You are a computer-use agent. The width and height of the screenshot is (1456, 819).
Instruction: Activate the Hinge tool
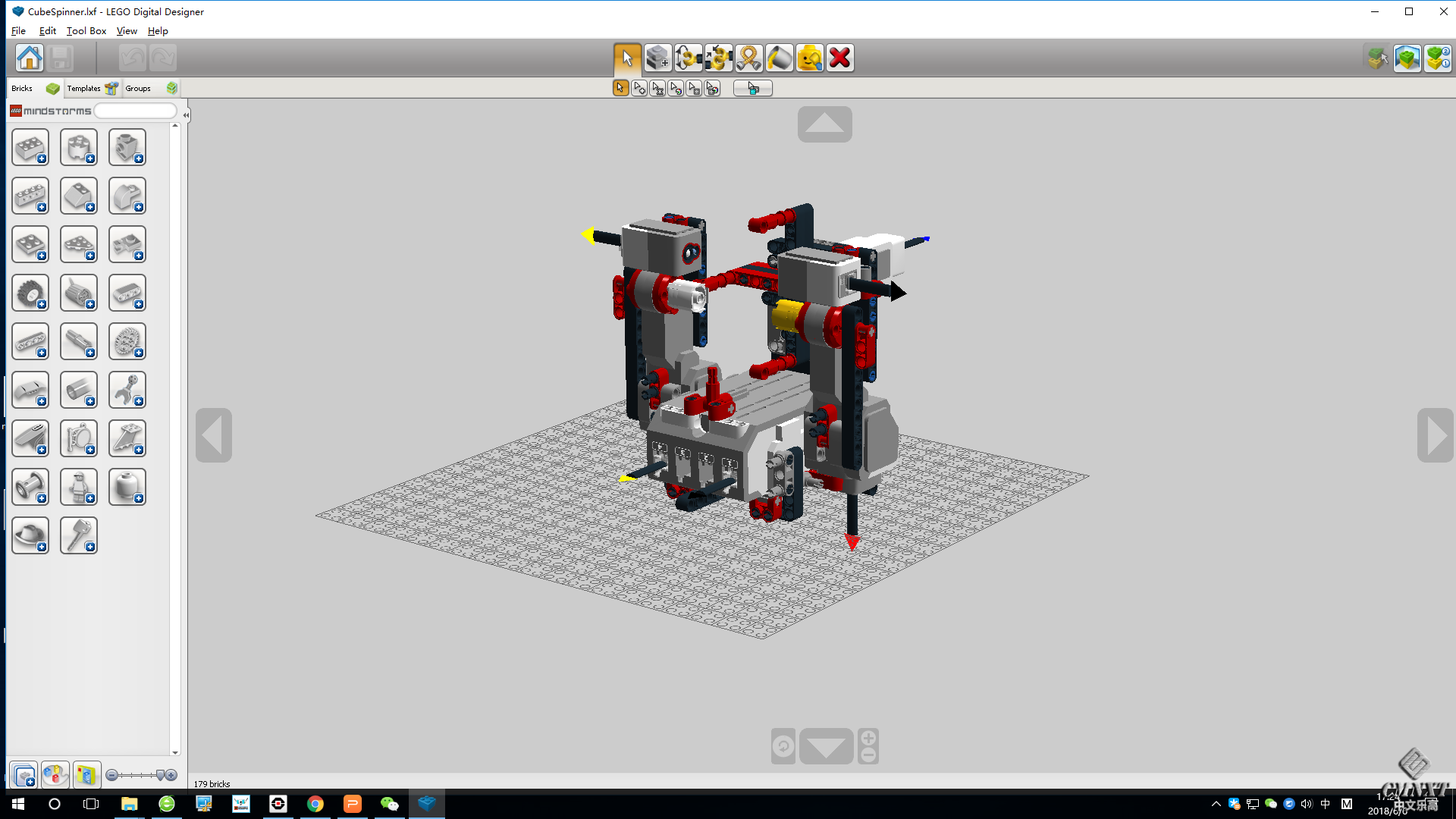(688, 58)
